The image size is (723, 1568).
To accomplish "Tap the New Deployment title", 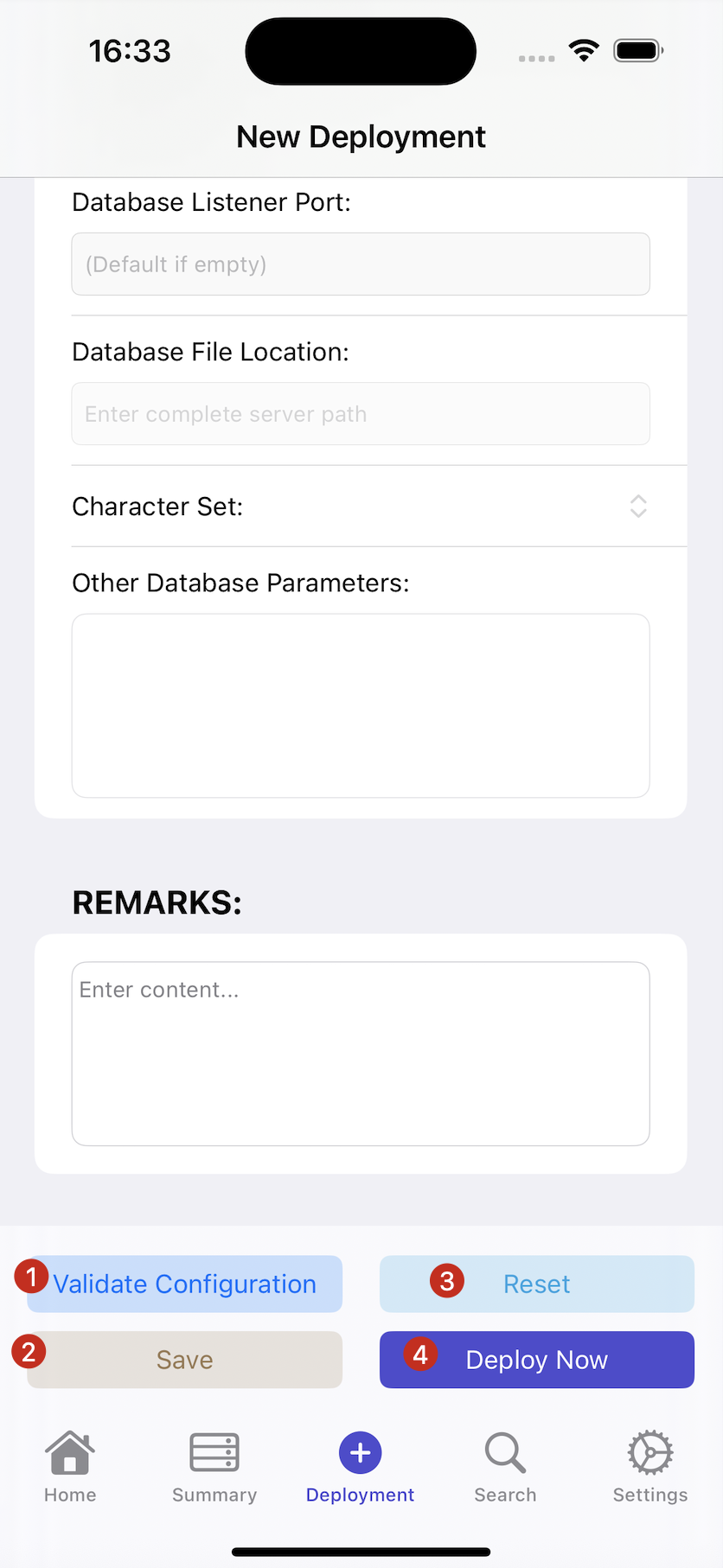I will 361,137.
